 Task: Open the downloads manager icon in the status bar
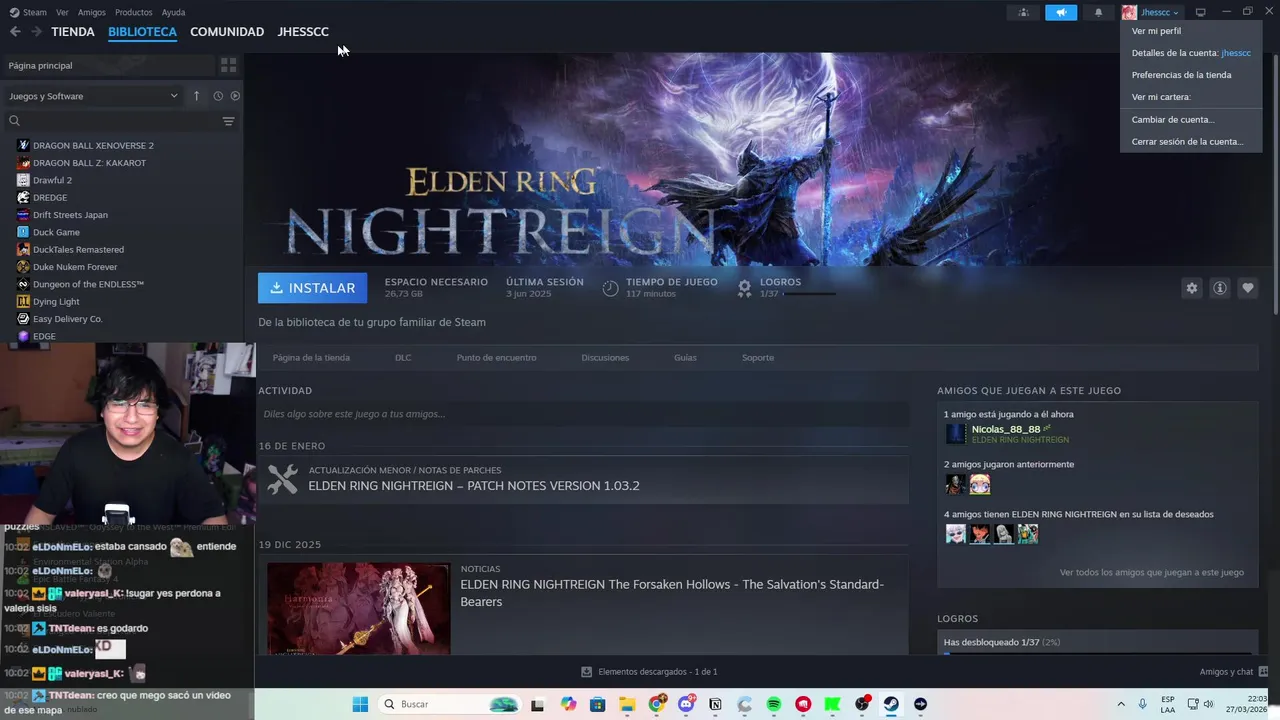pos(587,672)
